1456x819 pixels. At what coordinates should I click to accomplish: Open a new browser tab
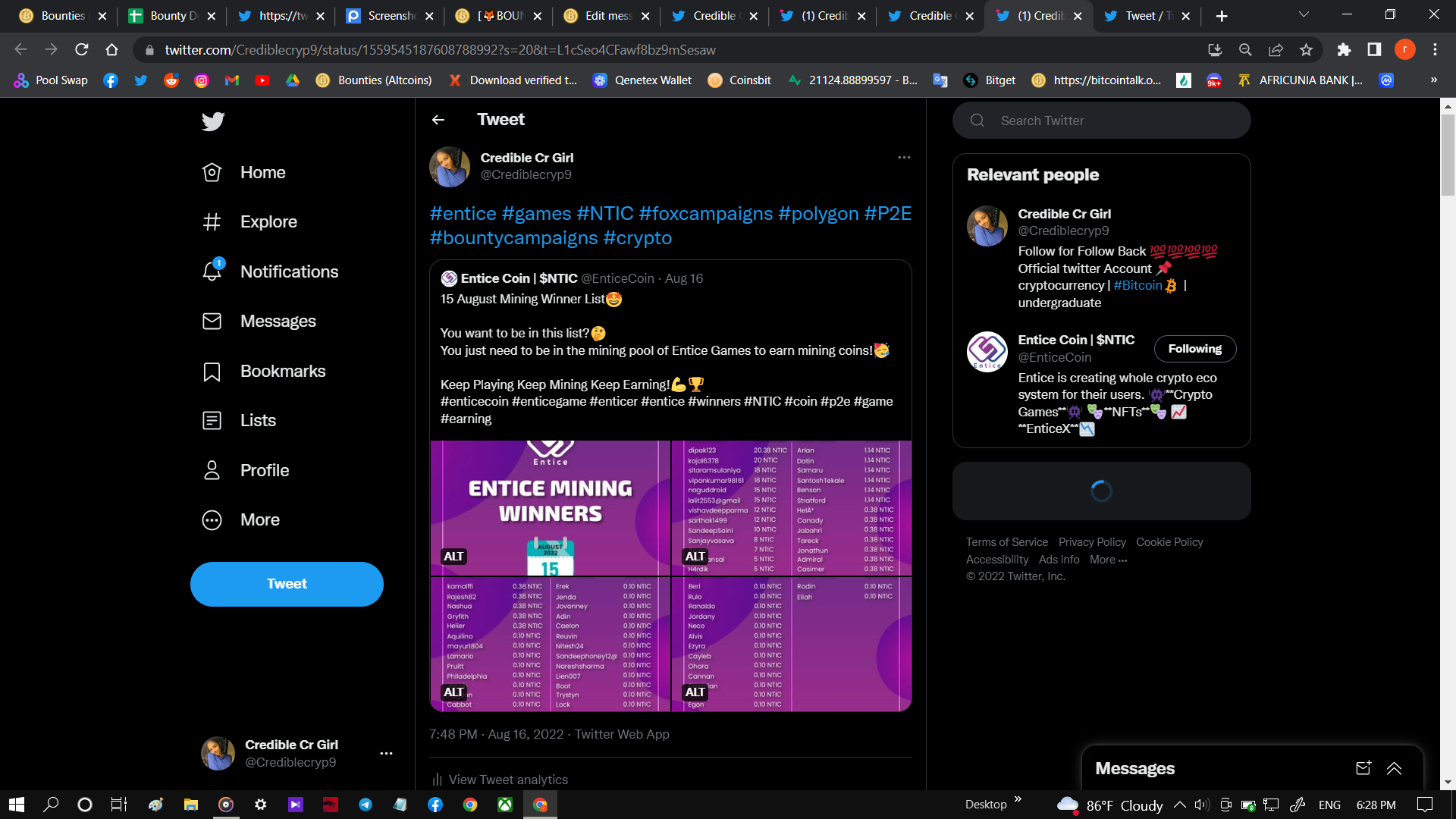1221,16
